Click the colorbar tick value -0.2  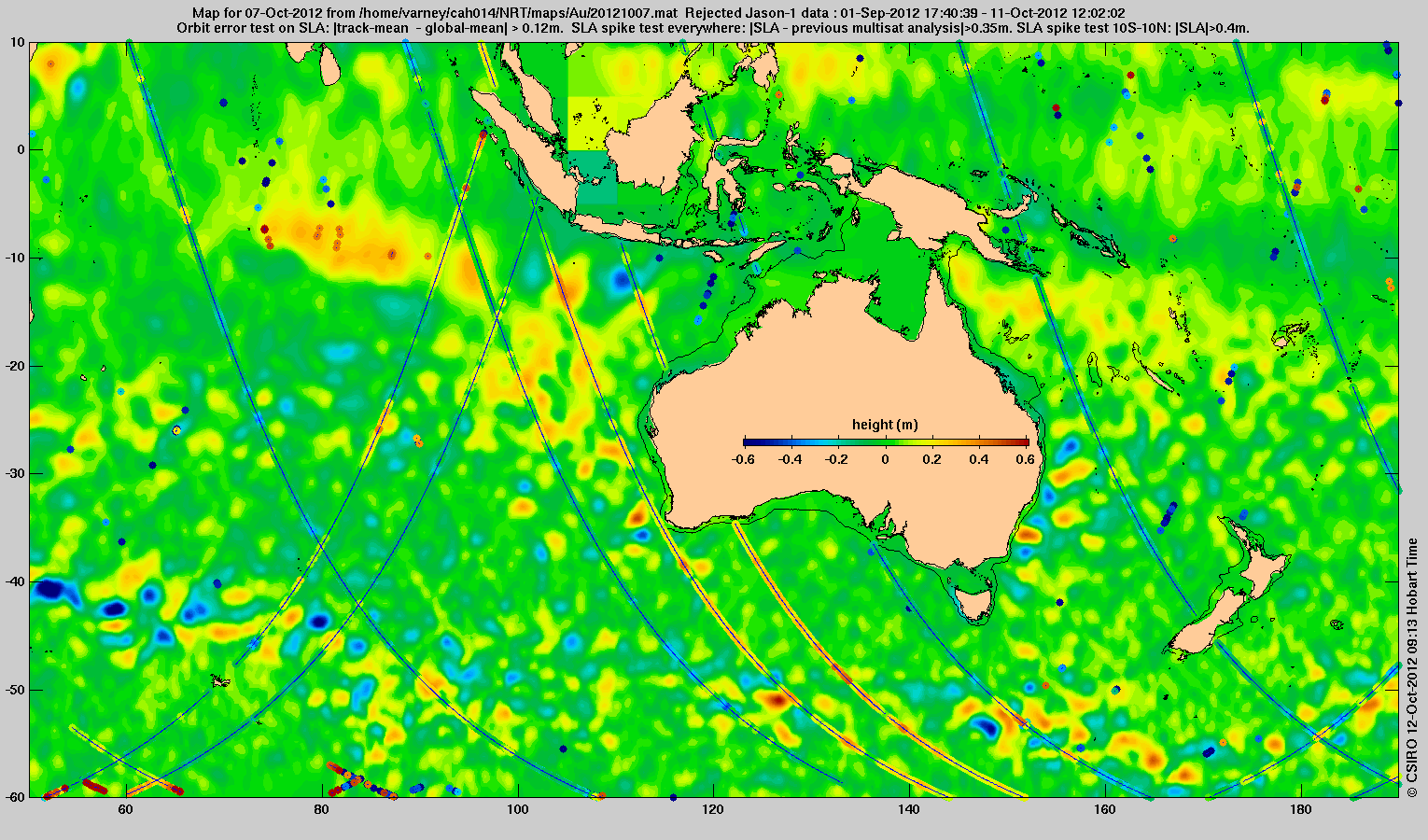838,459
